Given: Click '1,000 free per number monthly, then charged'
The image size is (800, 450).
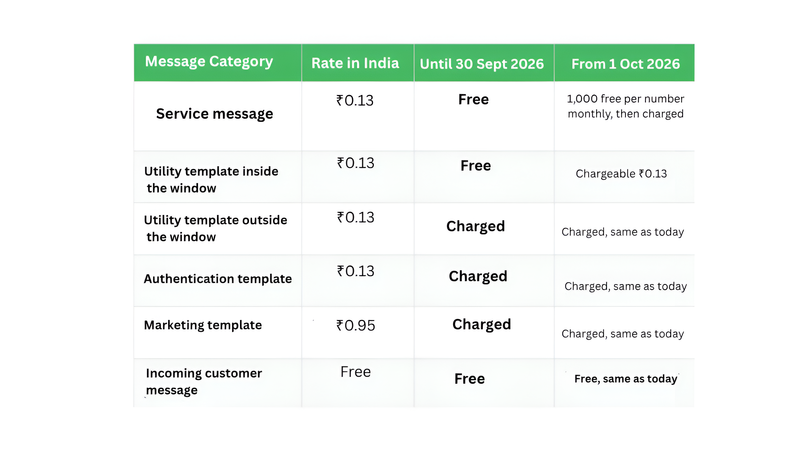Looking at the screenshot, I should point(626,106).
